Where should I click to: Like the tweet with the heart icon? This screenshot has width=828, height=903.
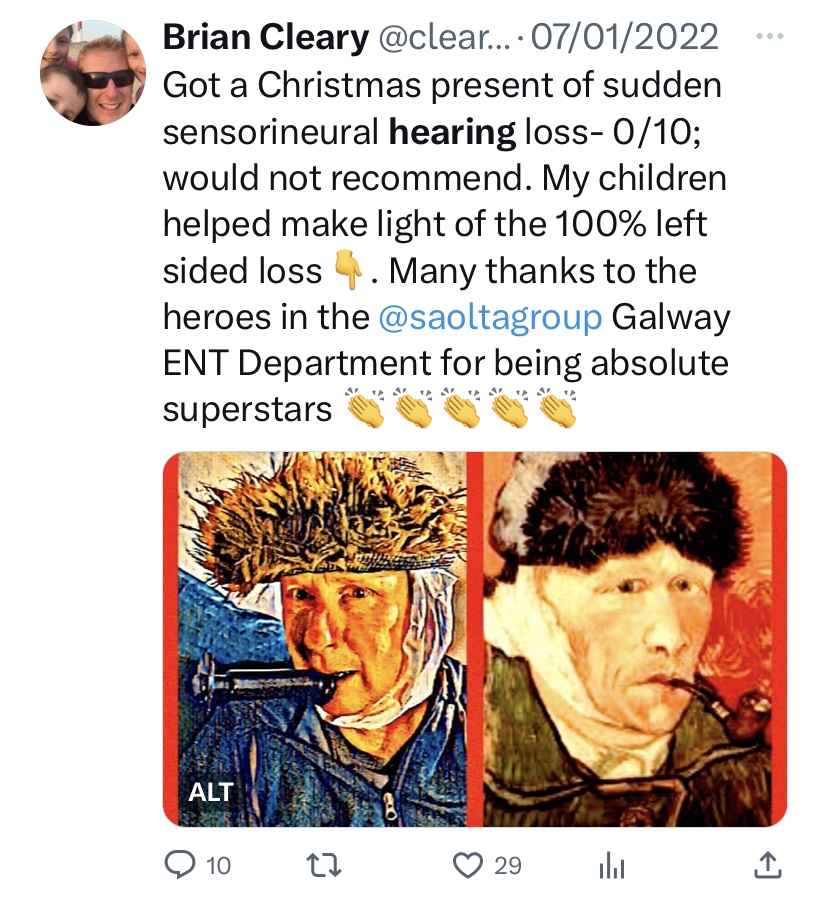(x=468, y=864)
